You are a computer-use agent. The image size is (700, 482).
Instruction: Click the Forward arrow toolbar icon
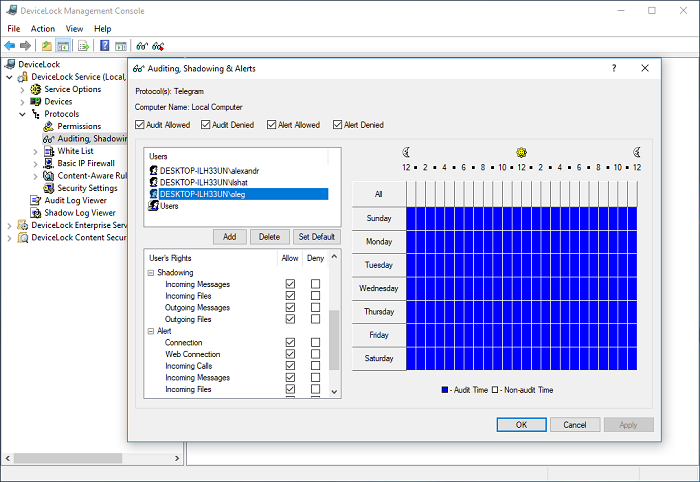point(25,46)
